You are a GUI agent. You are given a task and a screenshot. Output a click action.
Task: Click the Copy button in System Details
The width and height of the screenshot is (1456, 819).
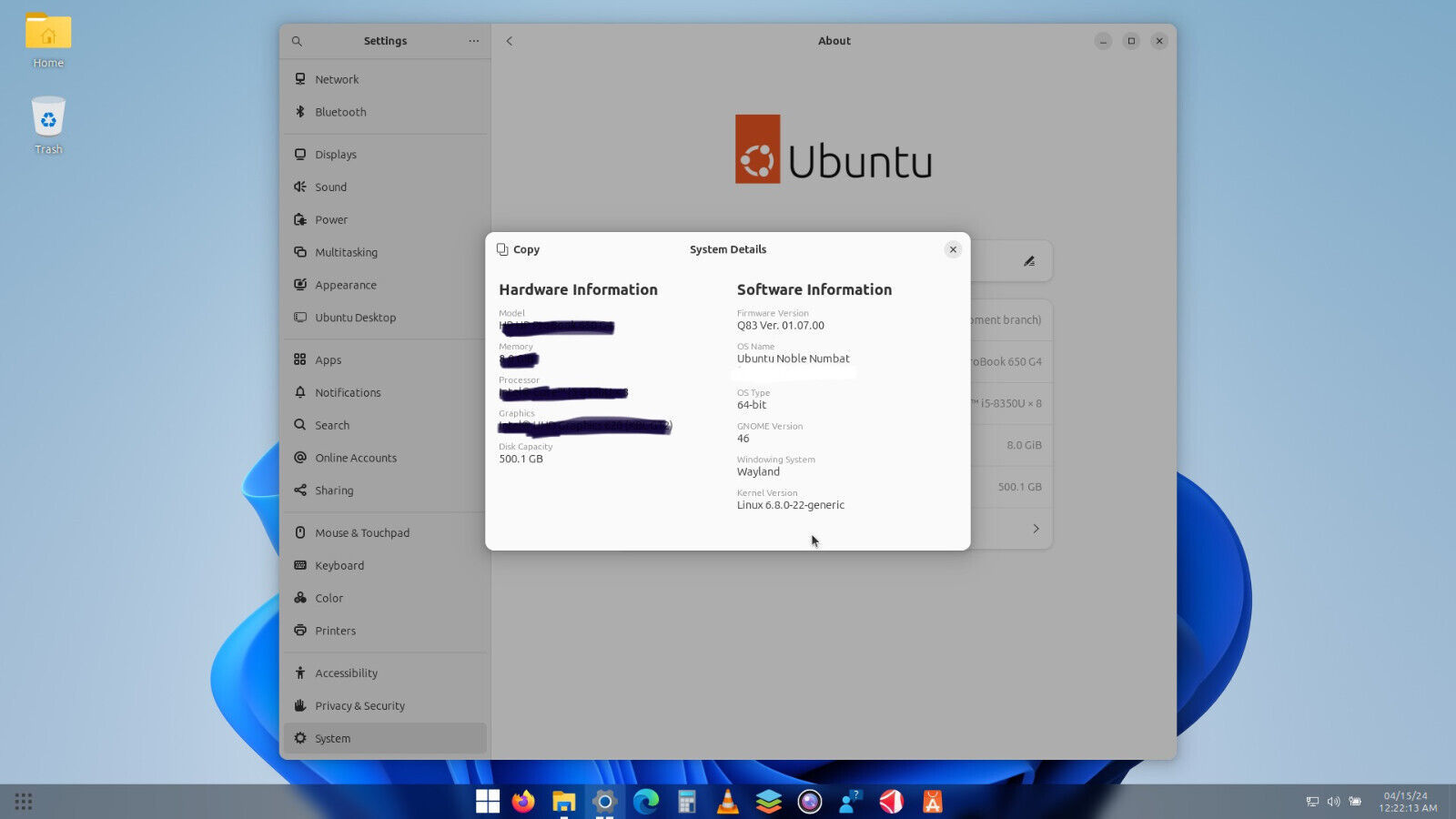[x=518, y=249]
